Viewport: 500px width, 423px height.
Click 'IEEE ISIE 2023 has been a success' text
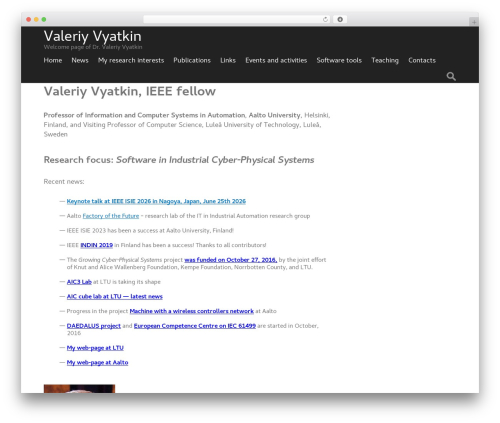point(150,231)
